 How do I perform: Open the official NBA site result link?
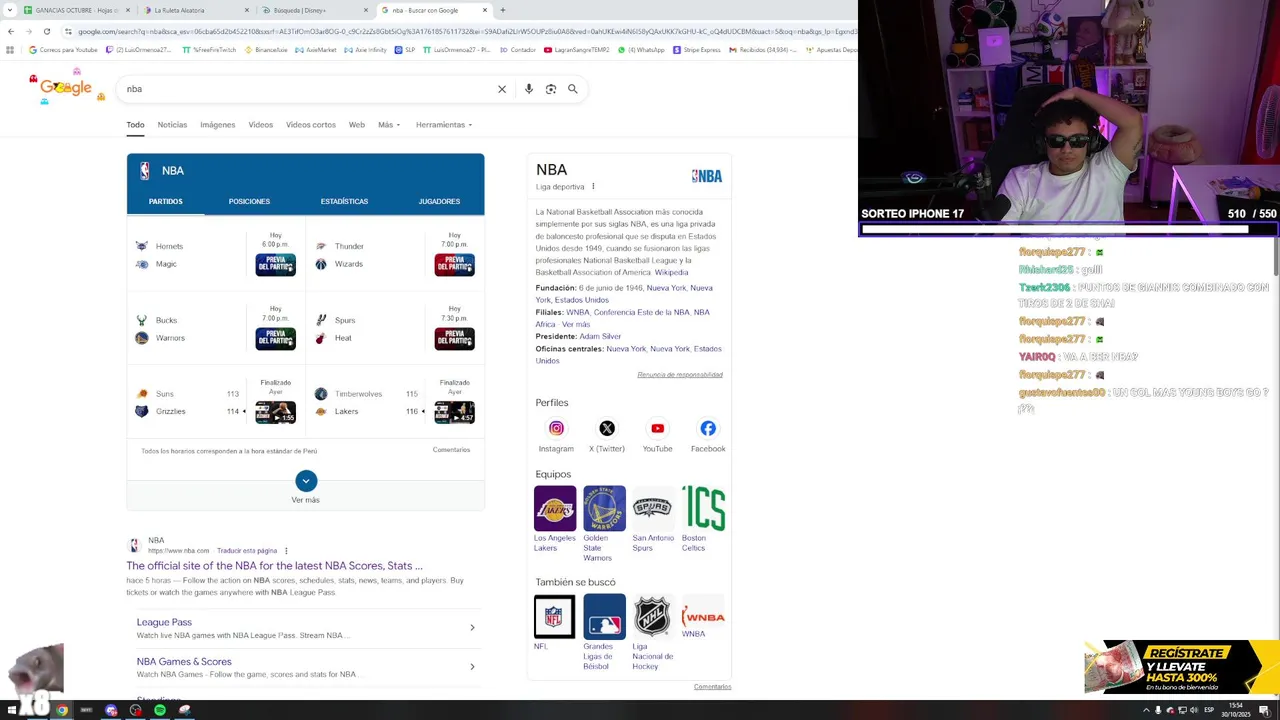pyautogui.click(x=274, y=566)
